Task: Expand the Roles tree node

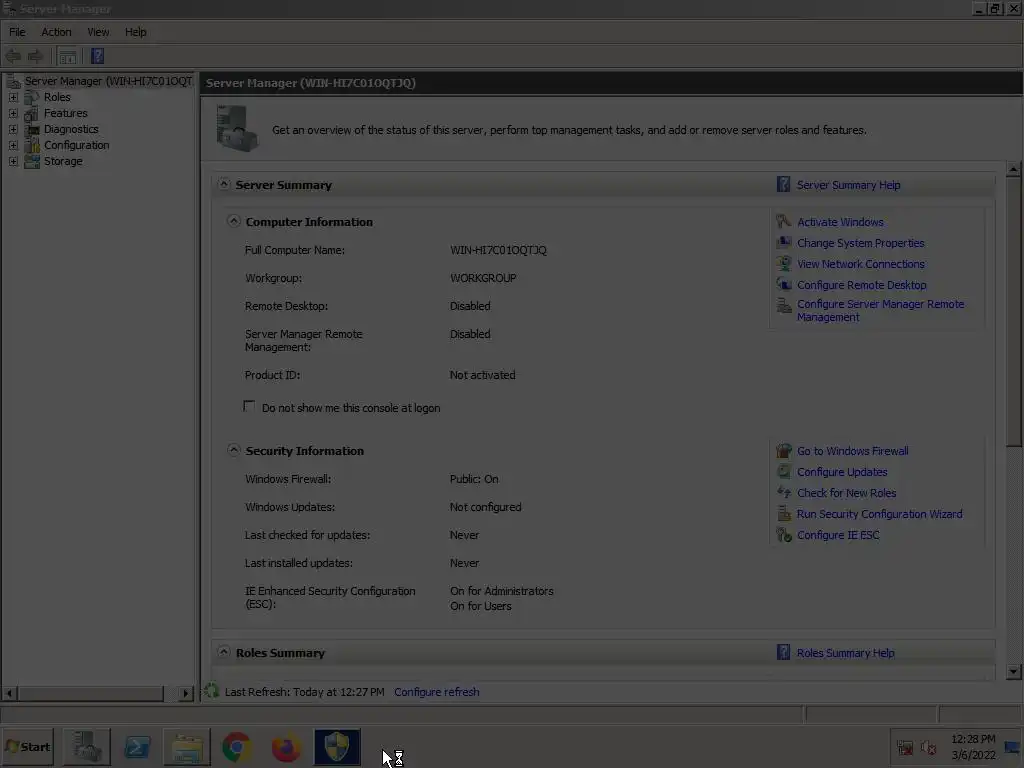Action: [x=13, y=97]
